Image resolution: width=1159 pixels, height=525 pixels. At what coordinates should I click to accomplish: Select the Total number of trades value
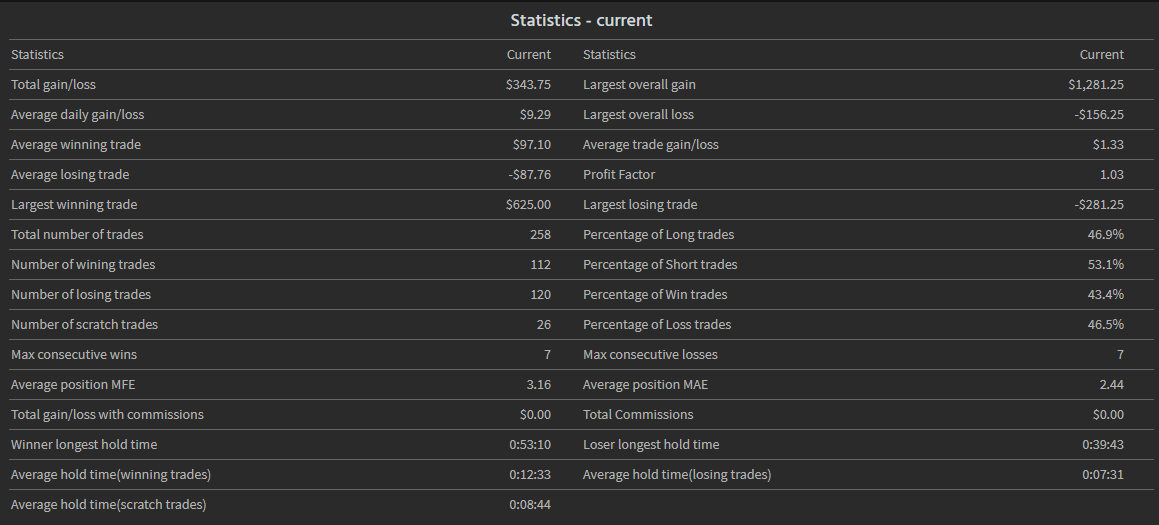(x=541, y=234)
